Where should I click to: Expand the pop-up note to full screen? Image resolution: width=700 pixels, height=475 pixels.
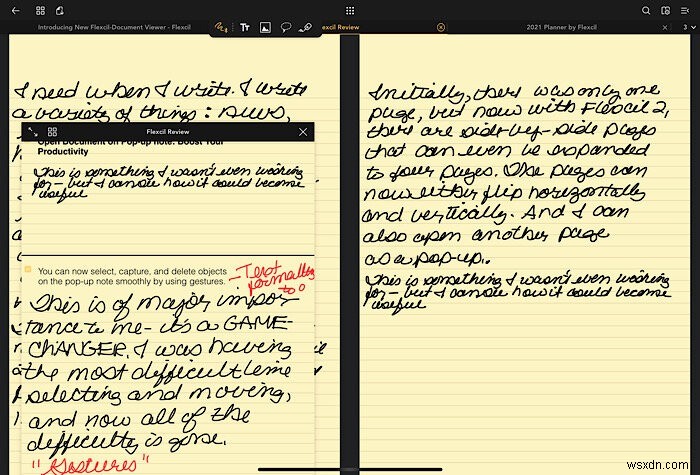33,132
